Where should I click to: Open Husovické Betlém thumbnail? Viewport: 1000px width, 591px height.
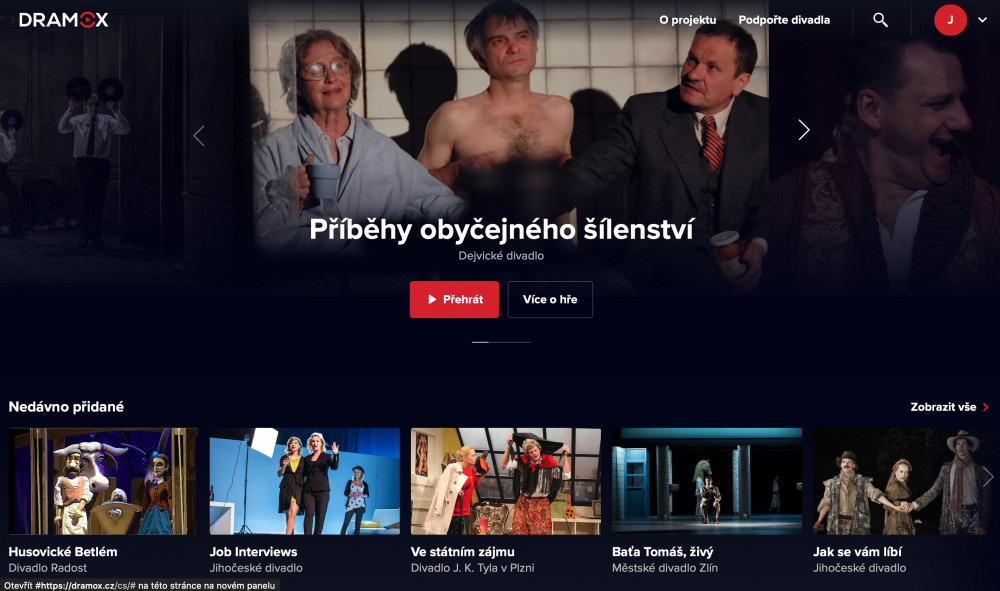point(103,481)
